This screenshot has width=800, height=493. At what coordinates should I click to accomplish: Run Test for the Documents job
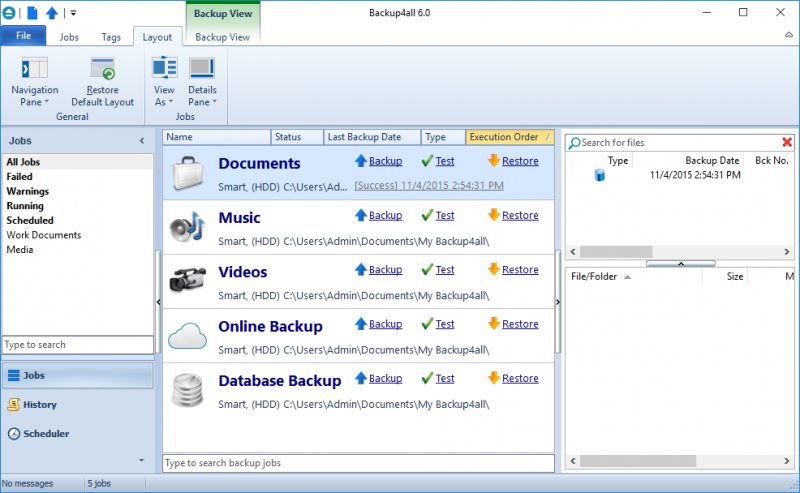coord(438,161)
